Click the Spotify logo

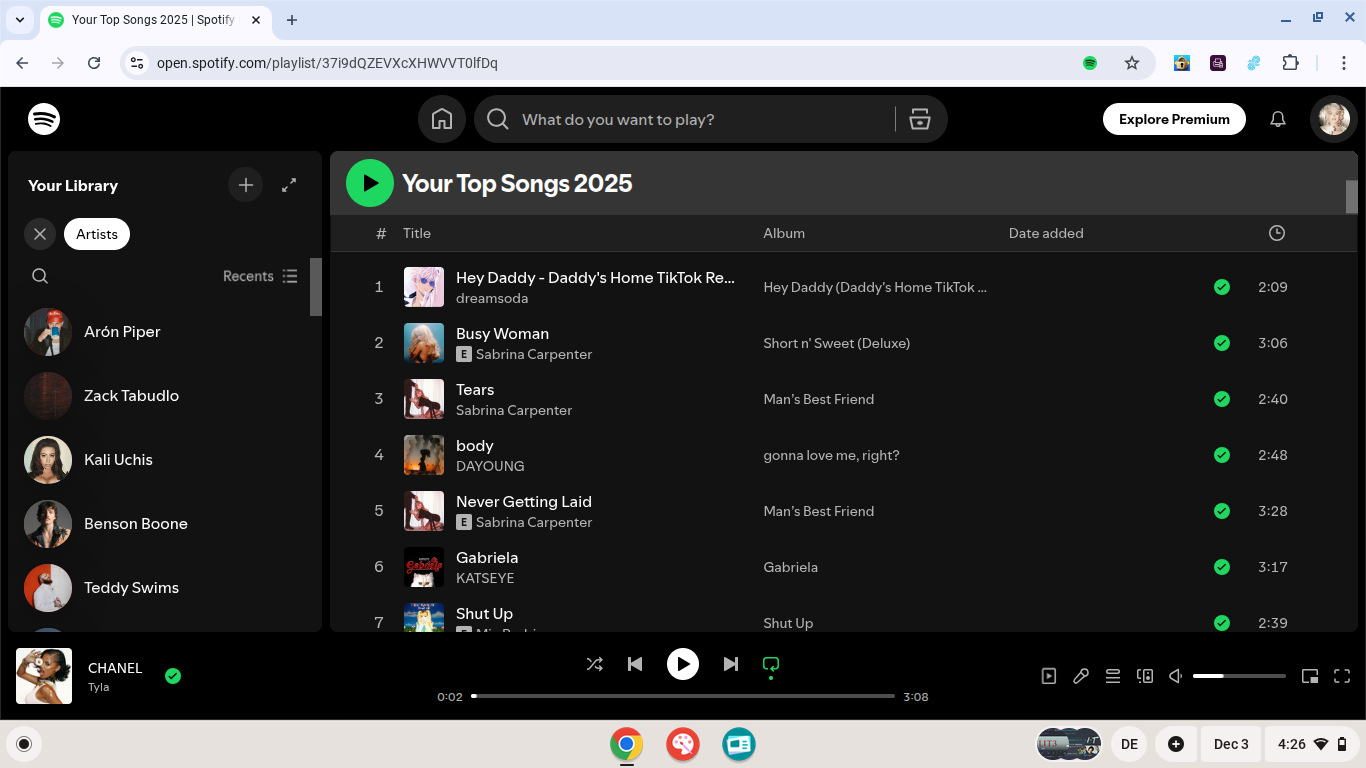point(44,119)
